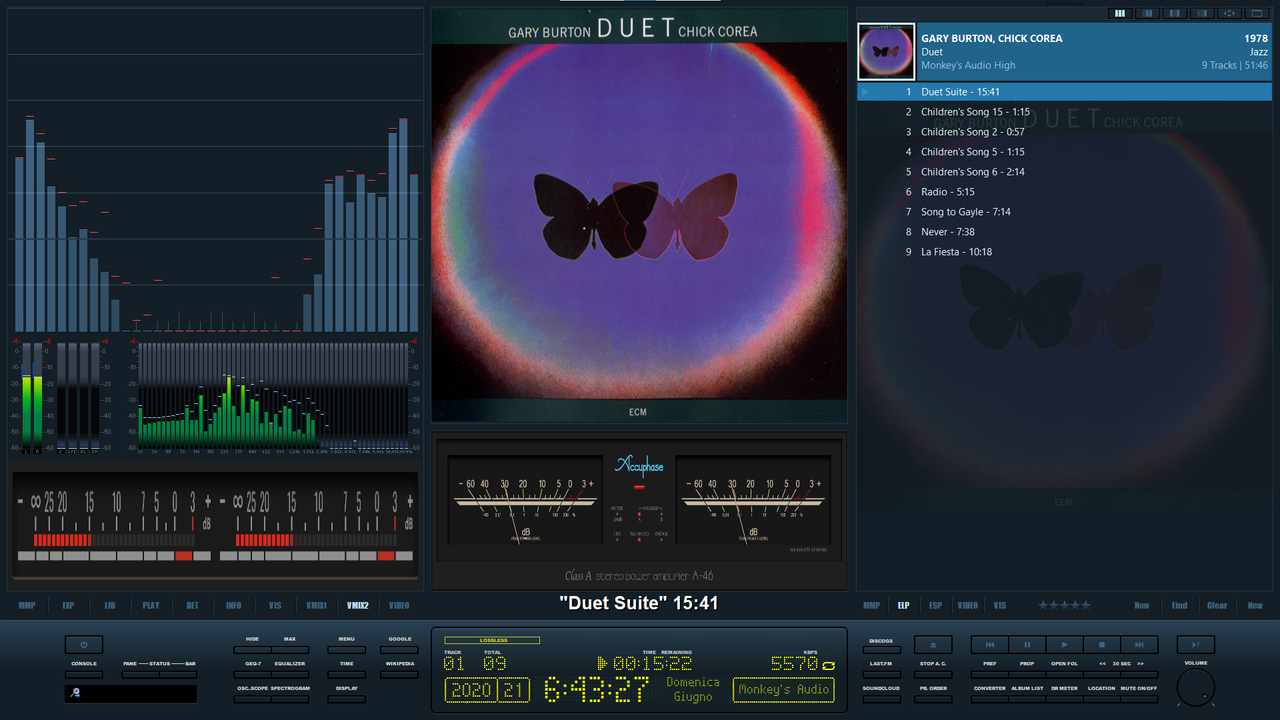Image resolution: width=1280 pixels, height=720 pixels.
Task: Click the black search input field
Action: [x=131, y=694]
